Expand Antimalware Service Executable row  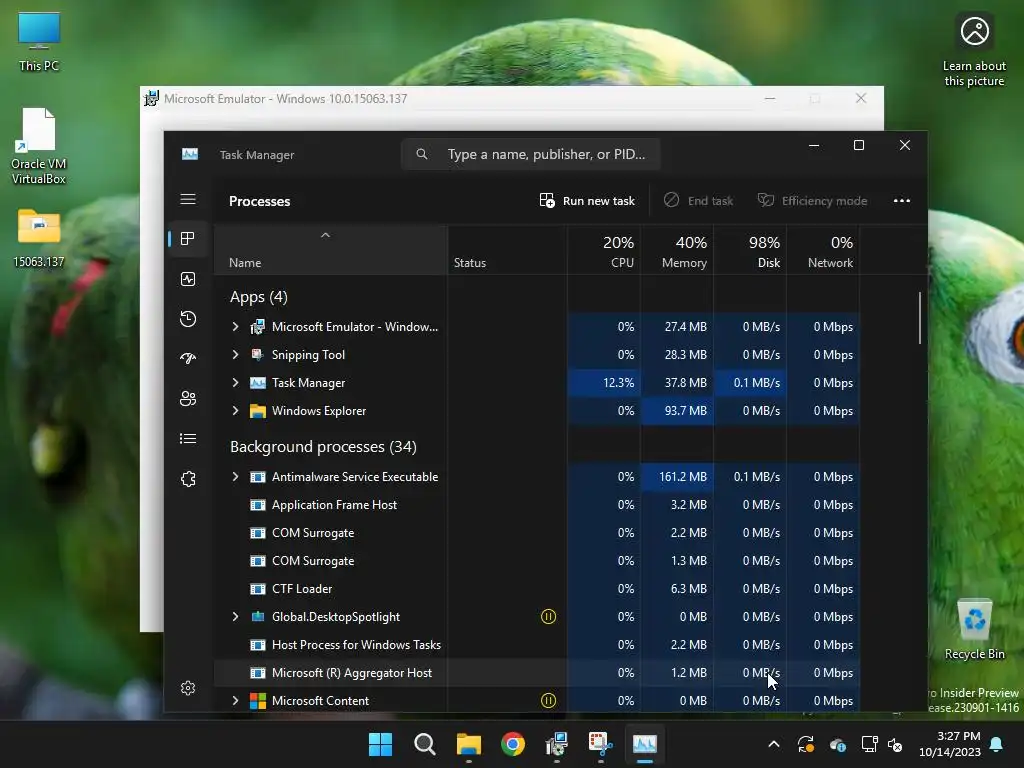(235, 477)
